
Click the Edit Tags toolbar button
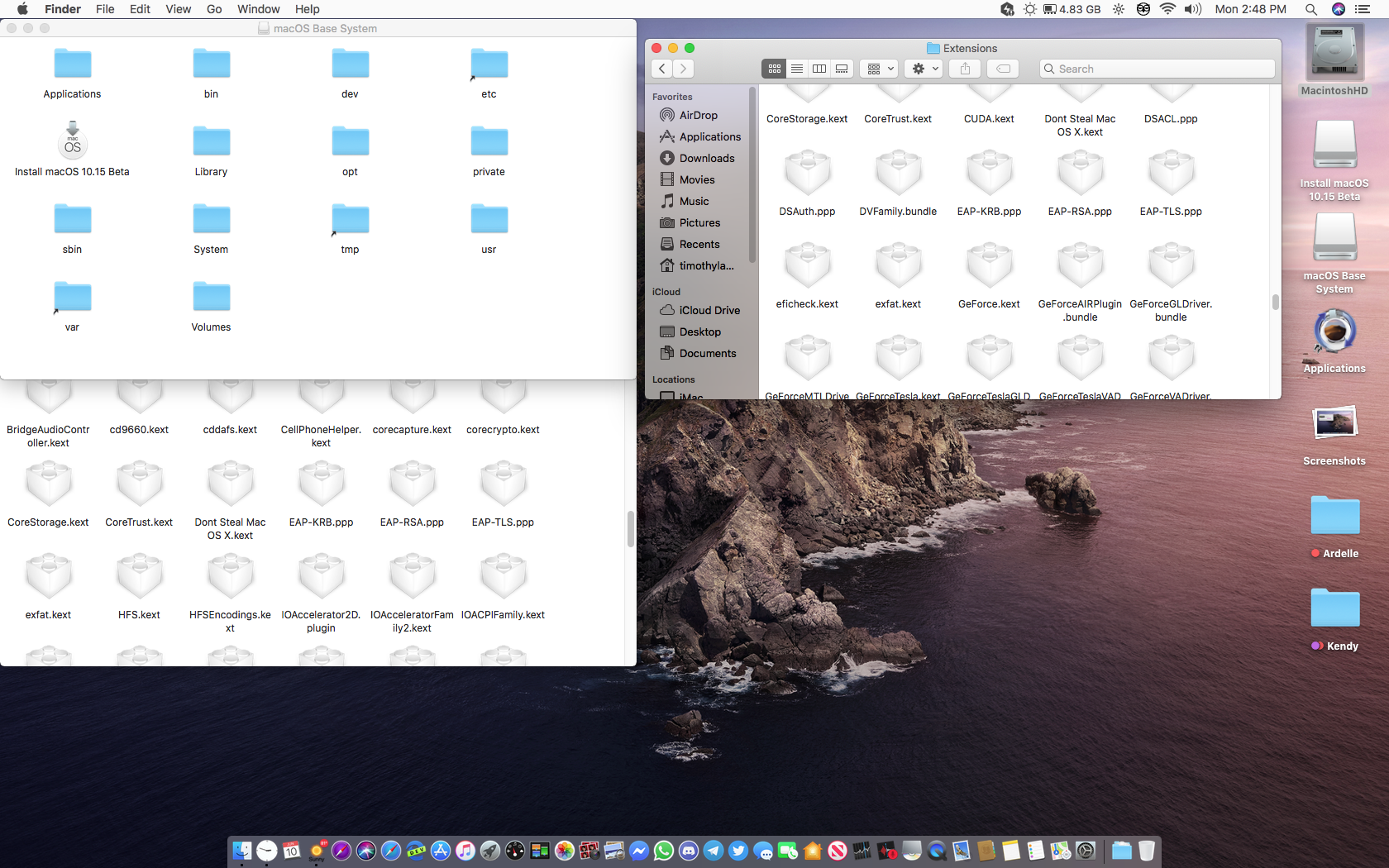point(1003,69)
